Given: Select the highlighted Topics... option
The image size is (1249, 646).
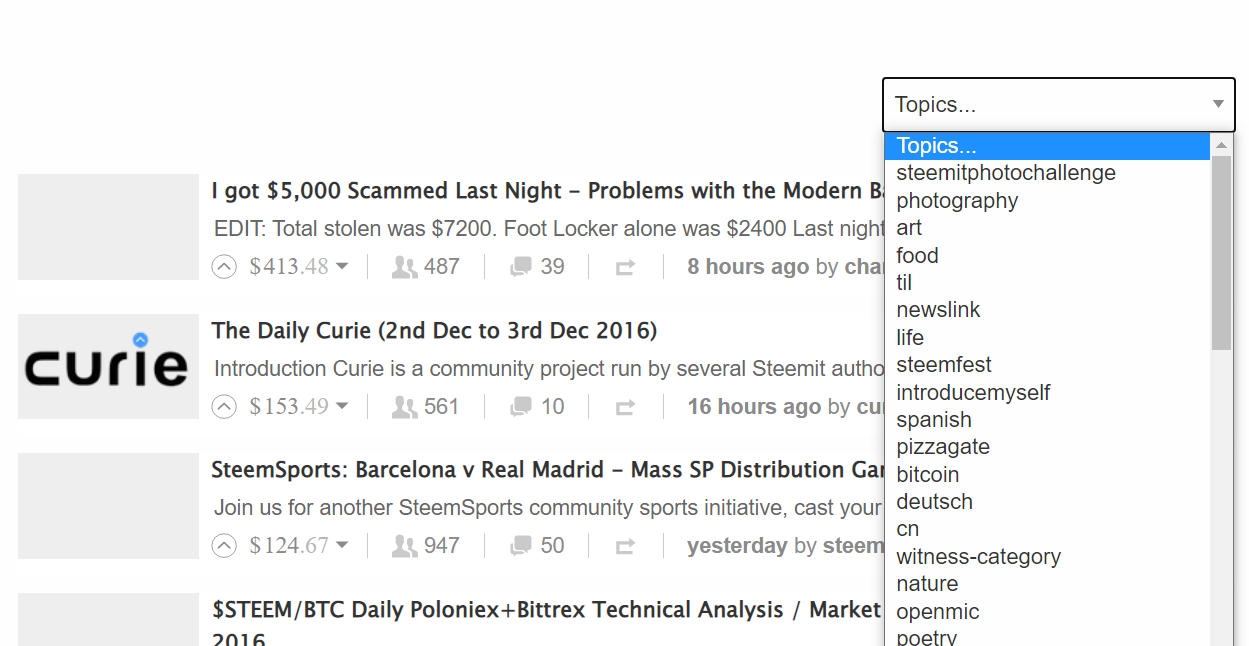Looking at the screenshot, I should point(1047,146).
